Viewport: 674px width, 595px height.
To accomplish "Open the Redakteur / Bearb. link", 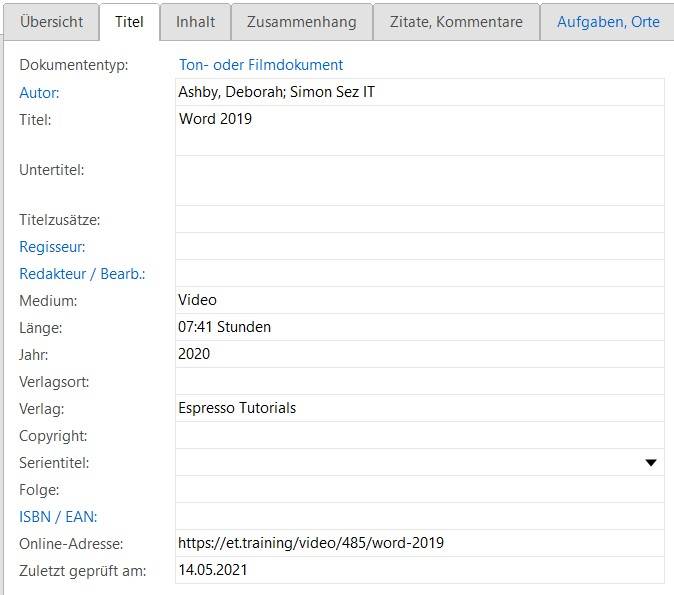I will (82, 274).
